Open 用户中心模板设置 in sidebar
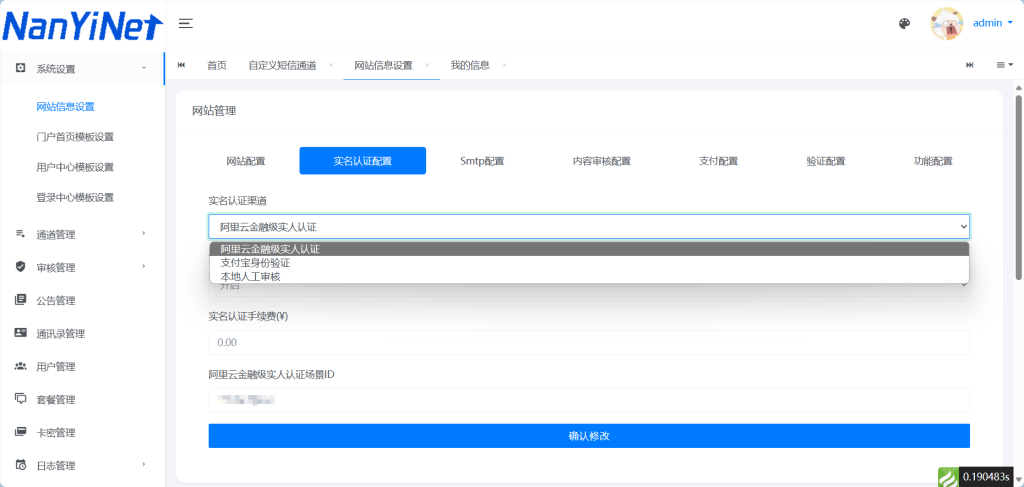 (75, 167)
